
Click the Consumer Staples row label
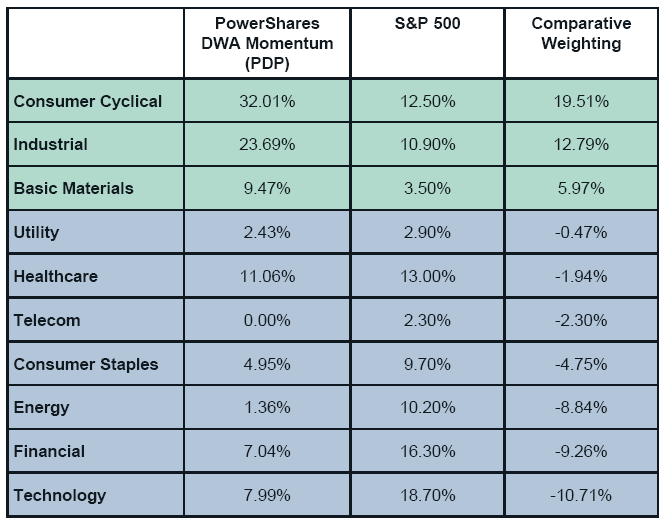pyautogui.click(x=86, y=364)
